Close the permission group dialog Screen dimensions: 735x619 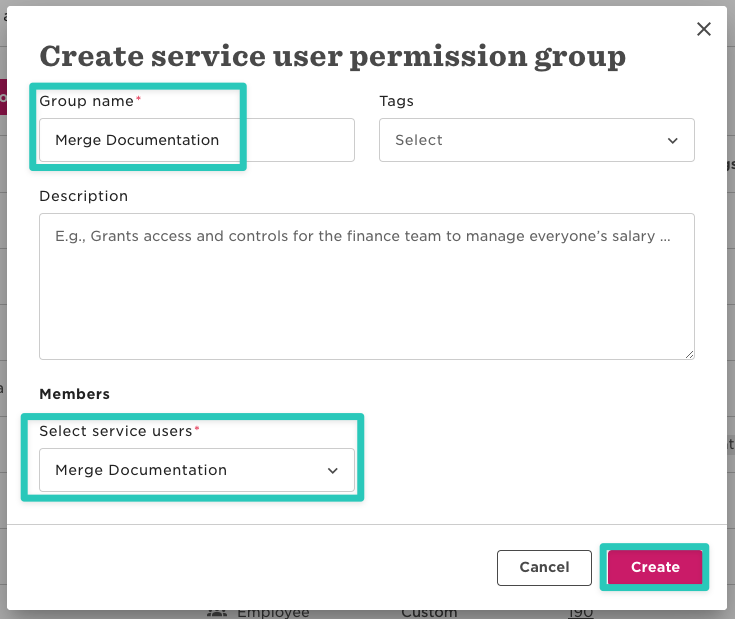coord(704,29)
